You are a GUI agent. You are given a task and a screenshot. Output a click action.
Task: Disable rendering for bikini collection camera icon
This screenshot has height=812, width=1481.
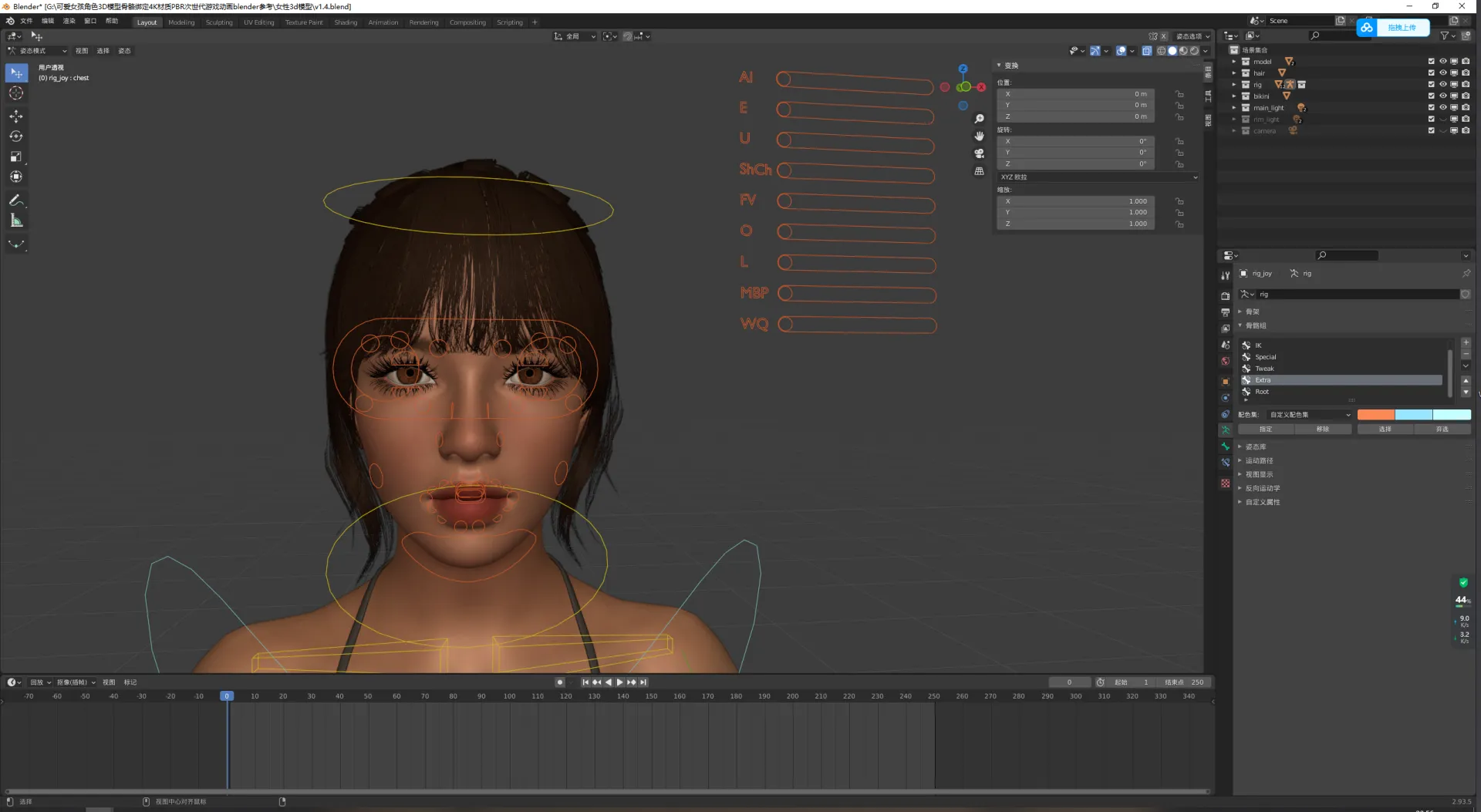[1466, 96]
